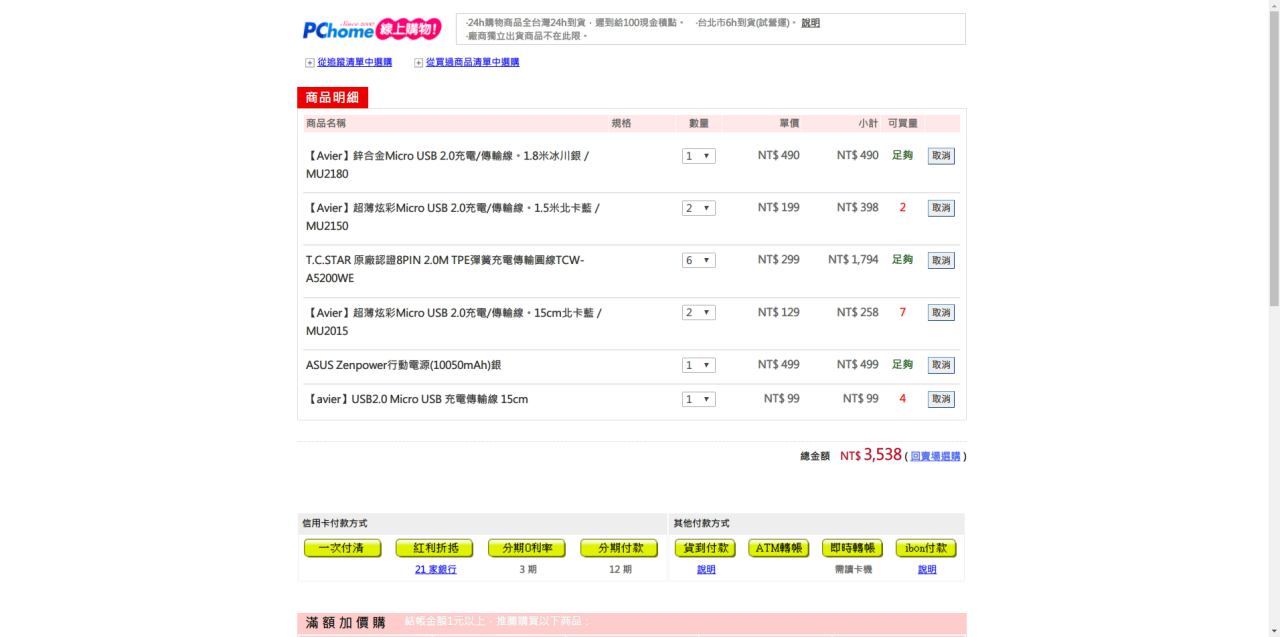Choose 即時轉帳 payment button

tap(853, 548)
